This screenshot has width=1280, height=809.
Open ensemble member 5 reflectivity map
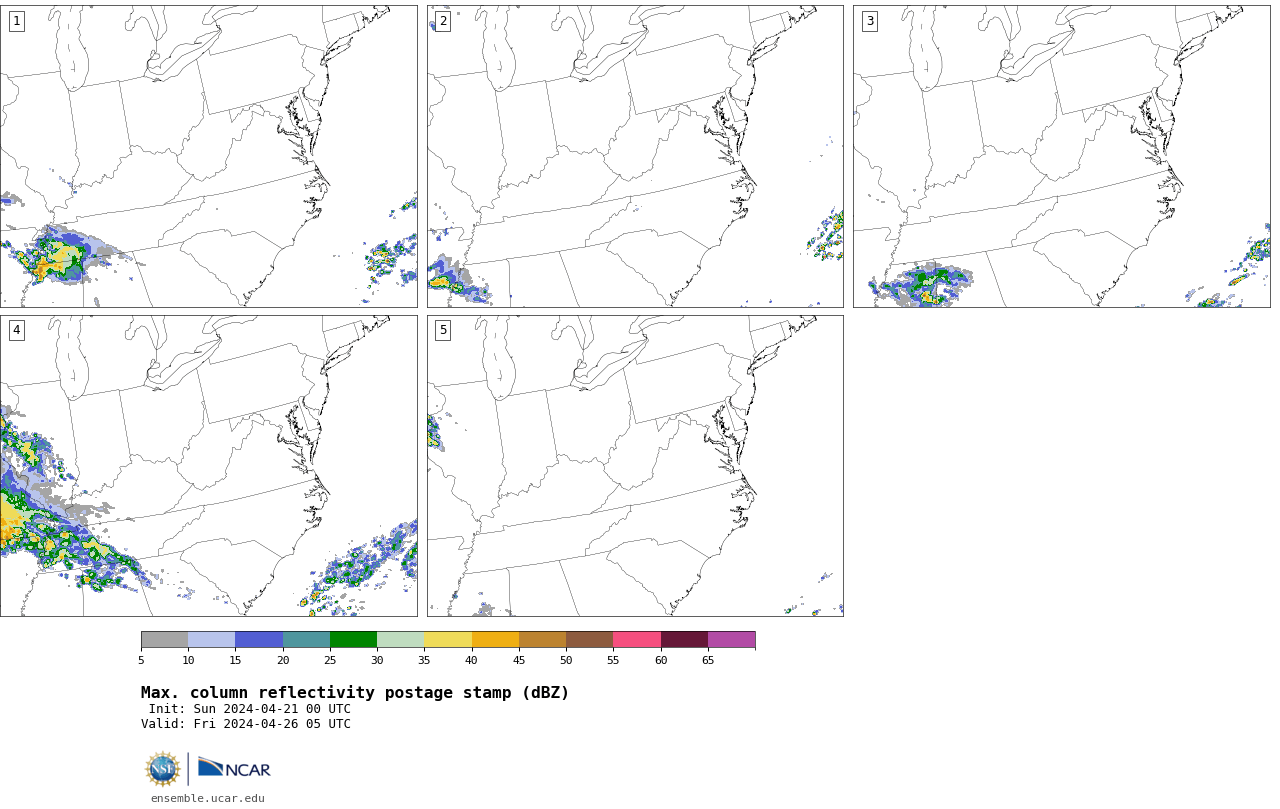click(x=635, y=466)
